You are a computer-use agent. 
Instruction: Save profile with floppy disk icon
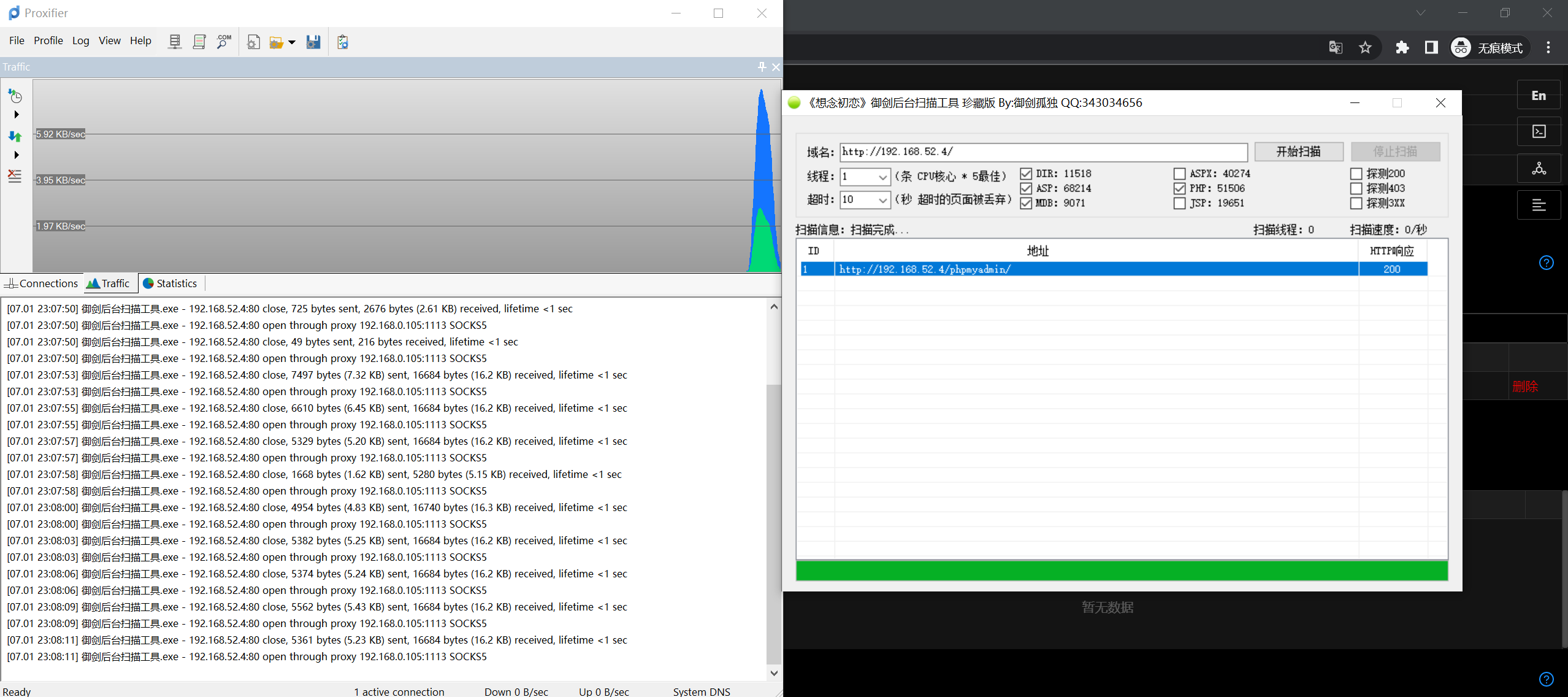coord(313,42)
